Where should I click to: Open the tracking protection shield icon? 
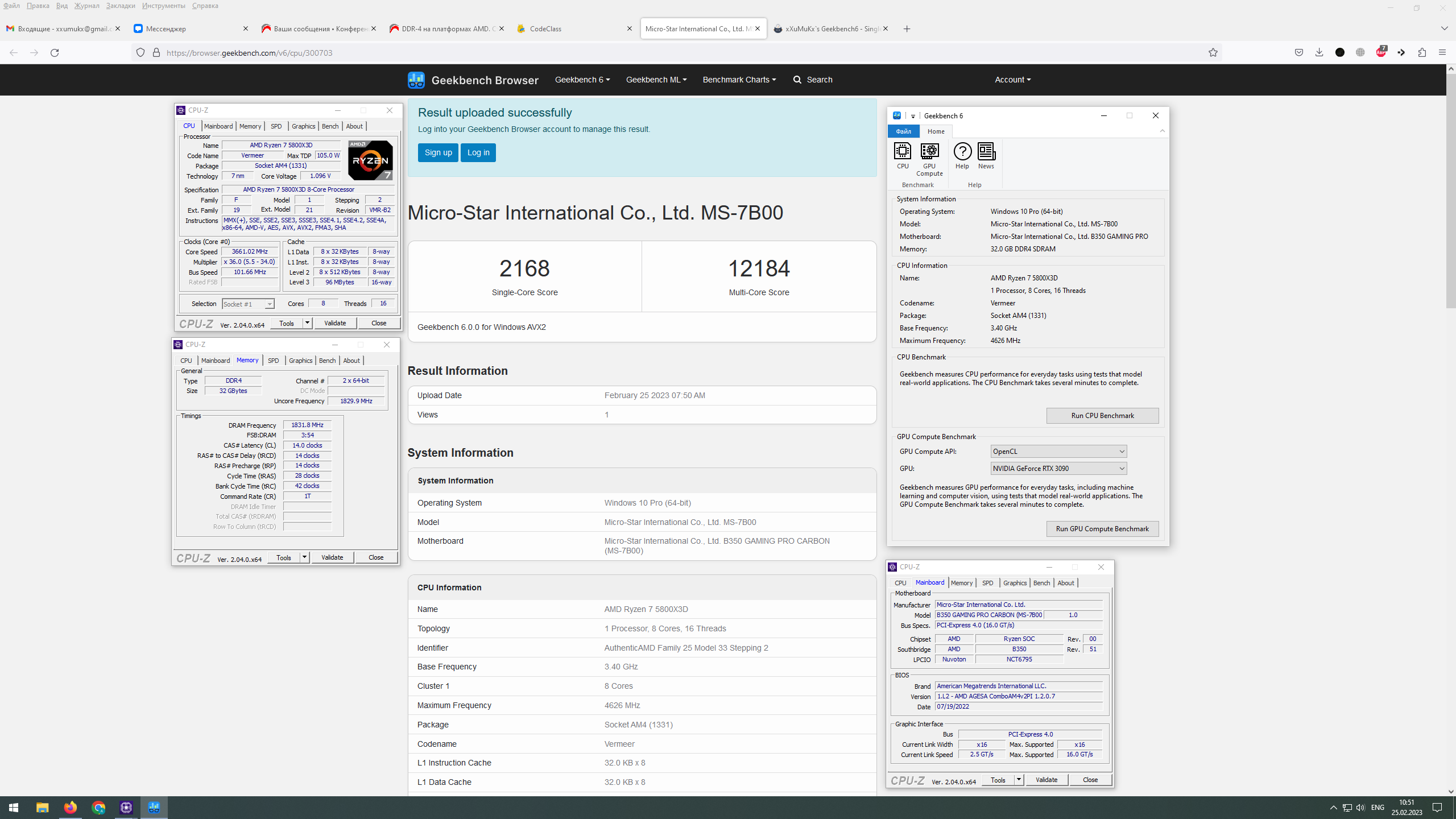click(x=140, y=53)
